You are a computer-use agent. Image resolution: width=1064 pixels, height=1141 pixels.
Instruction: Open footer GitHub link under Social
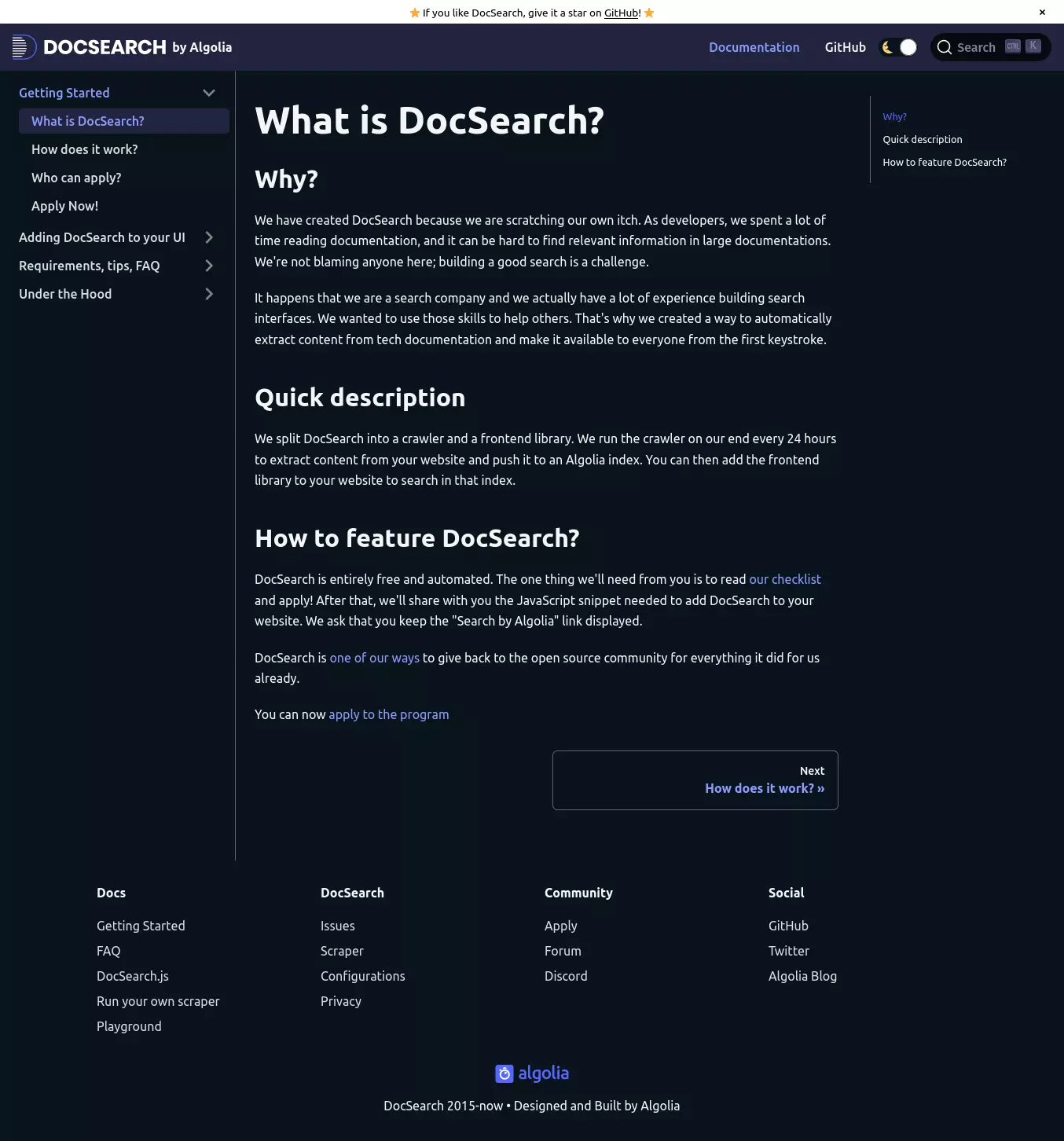788,926
